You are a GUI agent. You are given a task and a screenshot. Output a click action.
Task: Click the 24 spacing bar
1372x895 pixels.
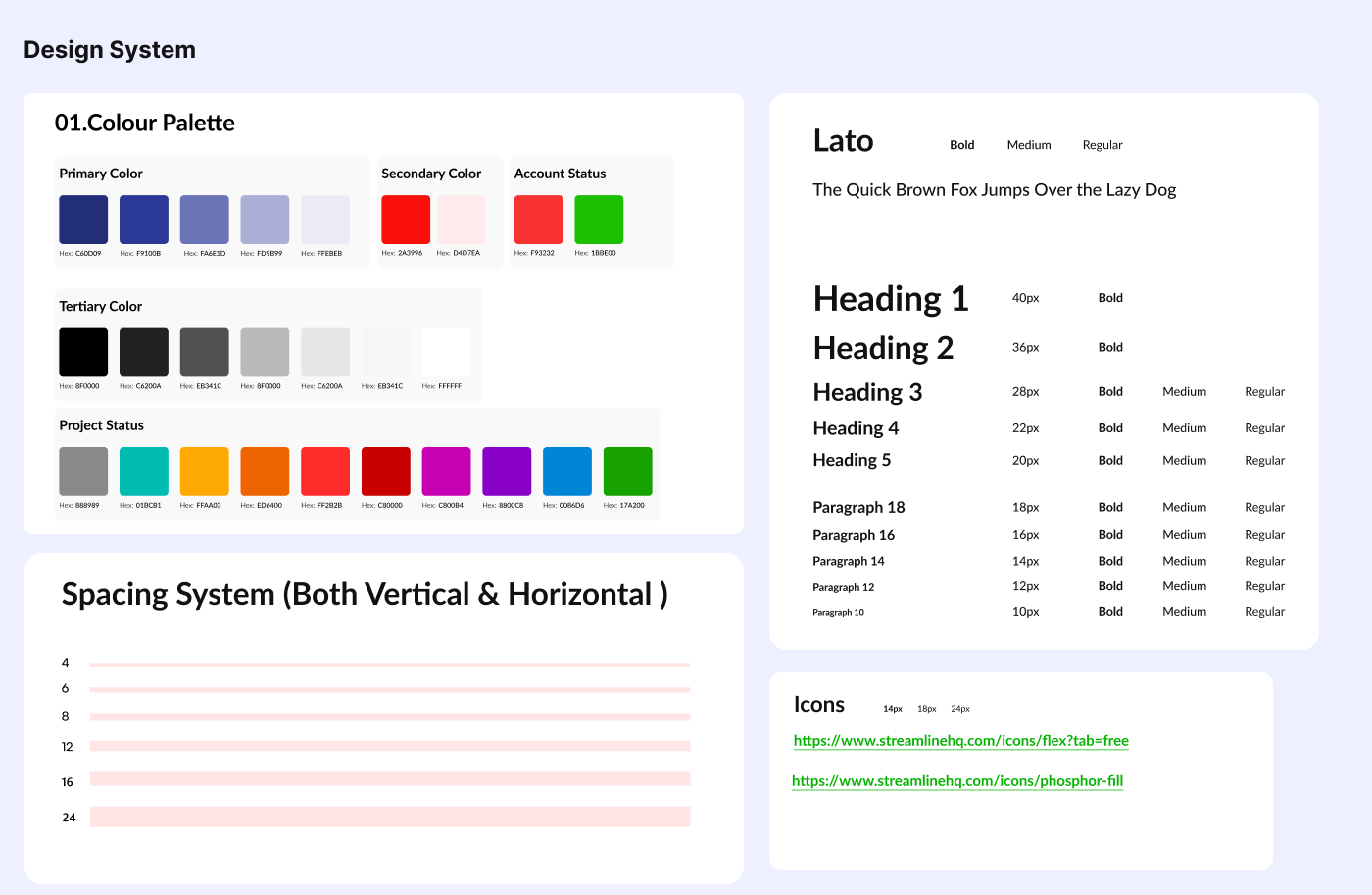(x=390, y=817)
